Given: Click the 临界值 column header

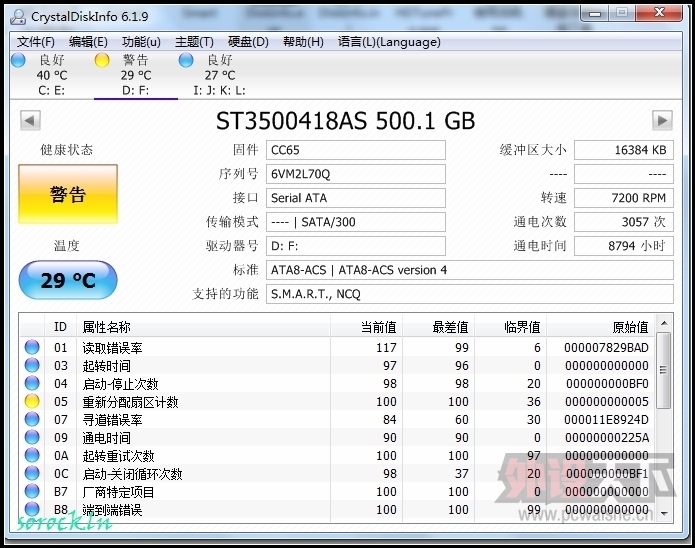Looking at the screenshot, I should pos(510,327).
